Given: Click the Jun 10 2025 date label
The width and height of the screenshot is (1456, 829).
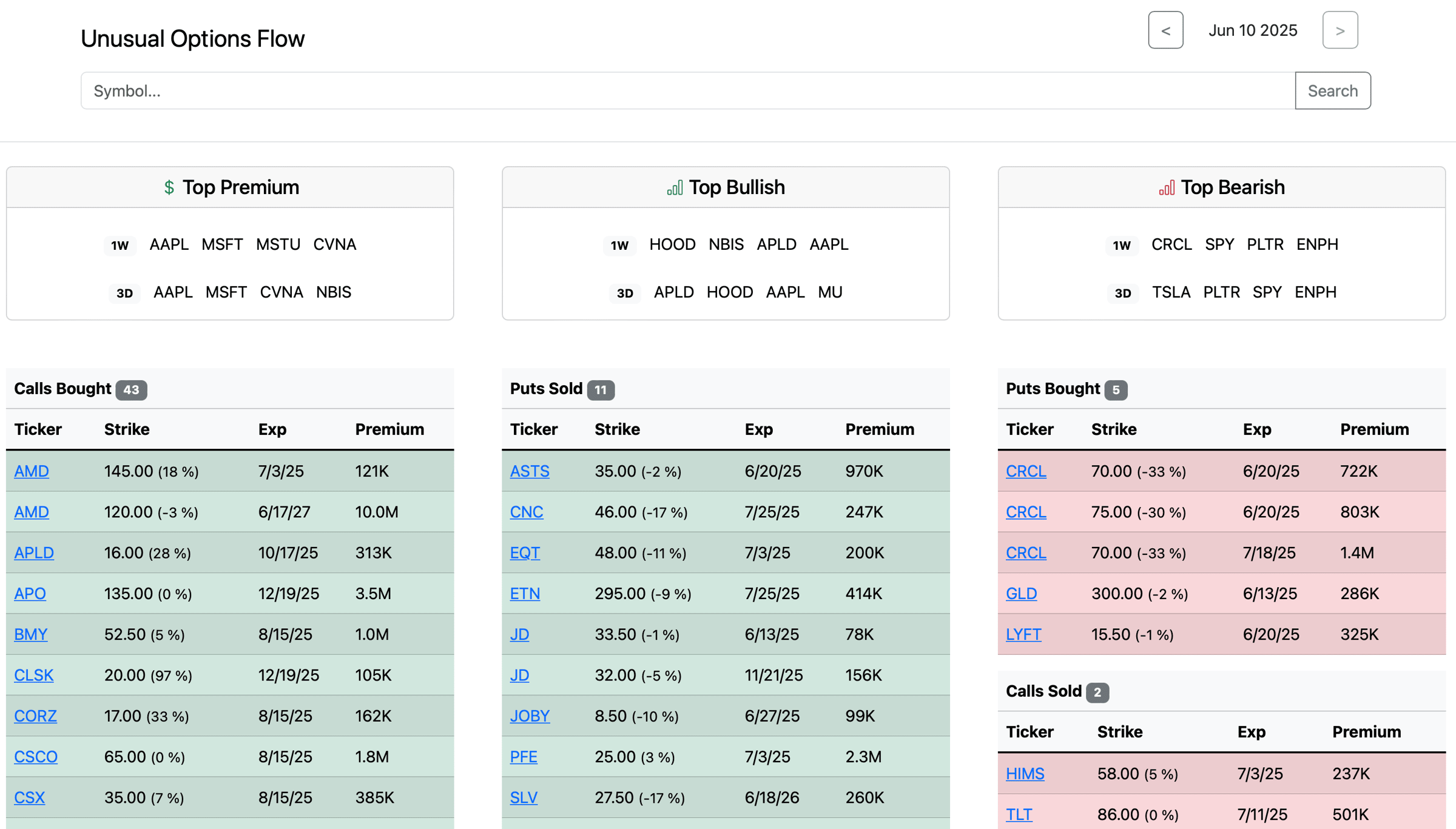Looking at the screenshot, I should pyautogui.click(x=1253, y=30).
